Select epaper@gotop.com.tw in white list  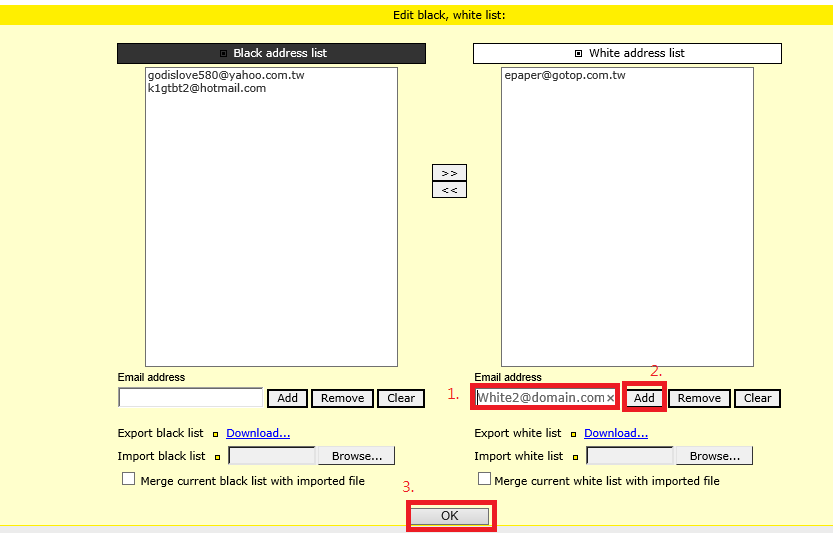tap(565, 75)
